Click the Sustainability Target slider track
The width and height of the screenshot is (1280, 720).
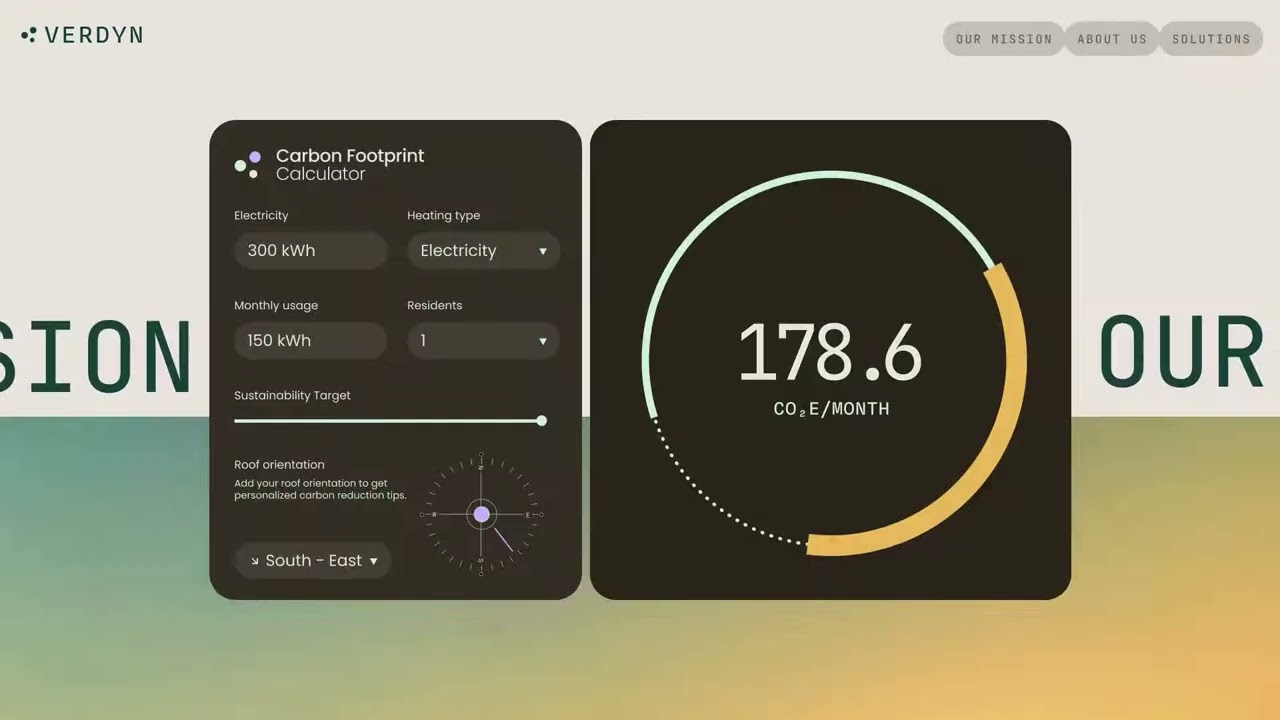(x=390, y=421)
